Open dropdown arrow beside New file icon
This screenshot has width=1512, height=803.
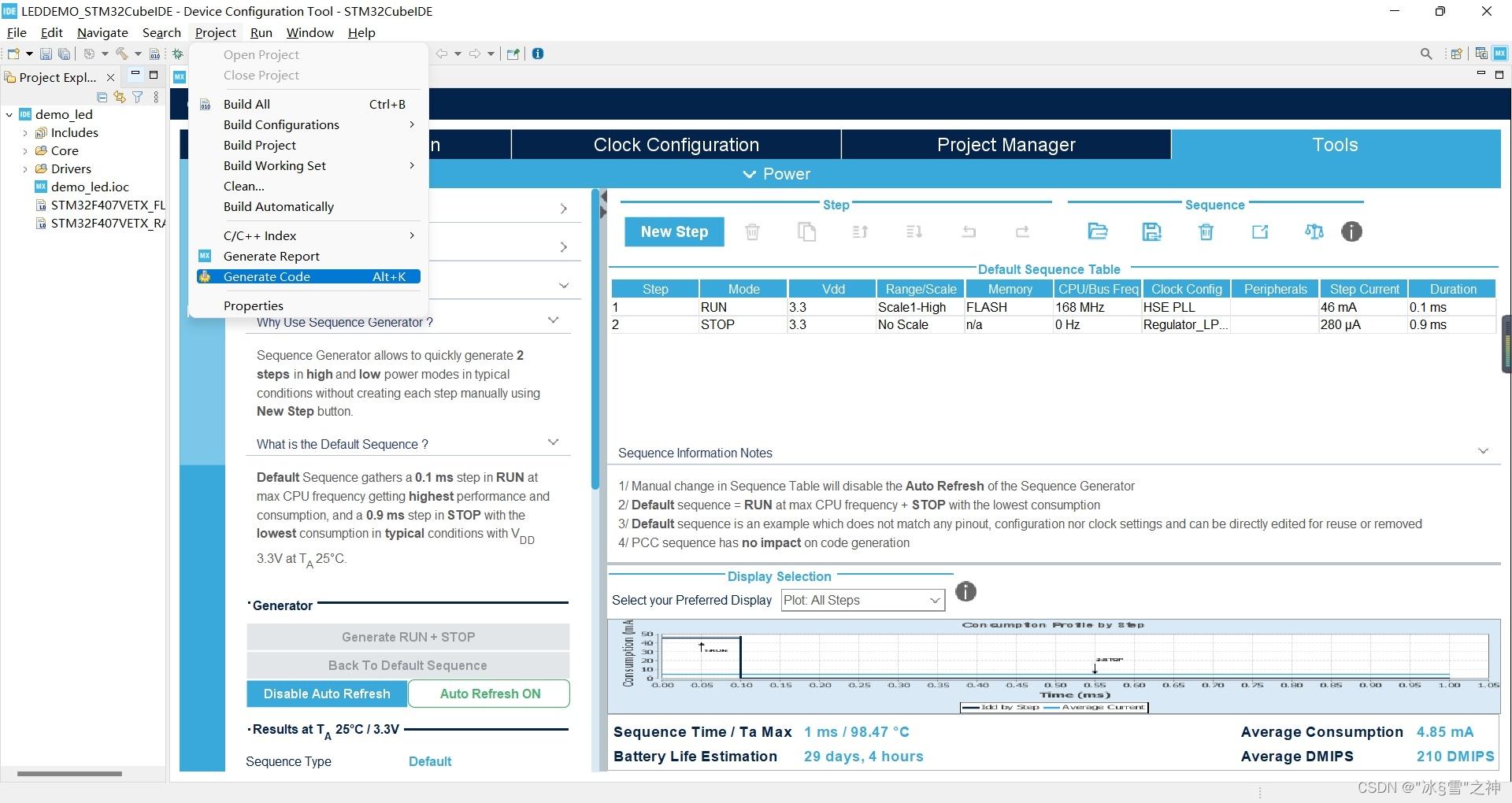click(29, 54)
